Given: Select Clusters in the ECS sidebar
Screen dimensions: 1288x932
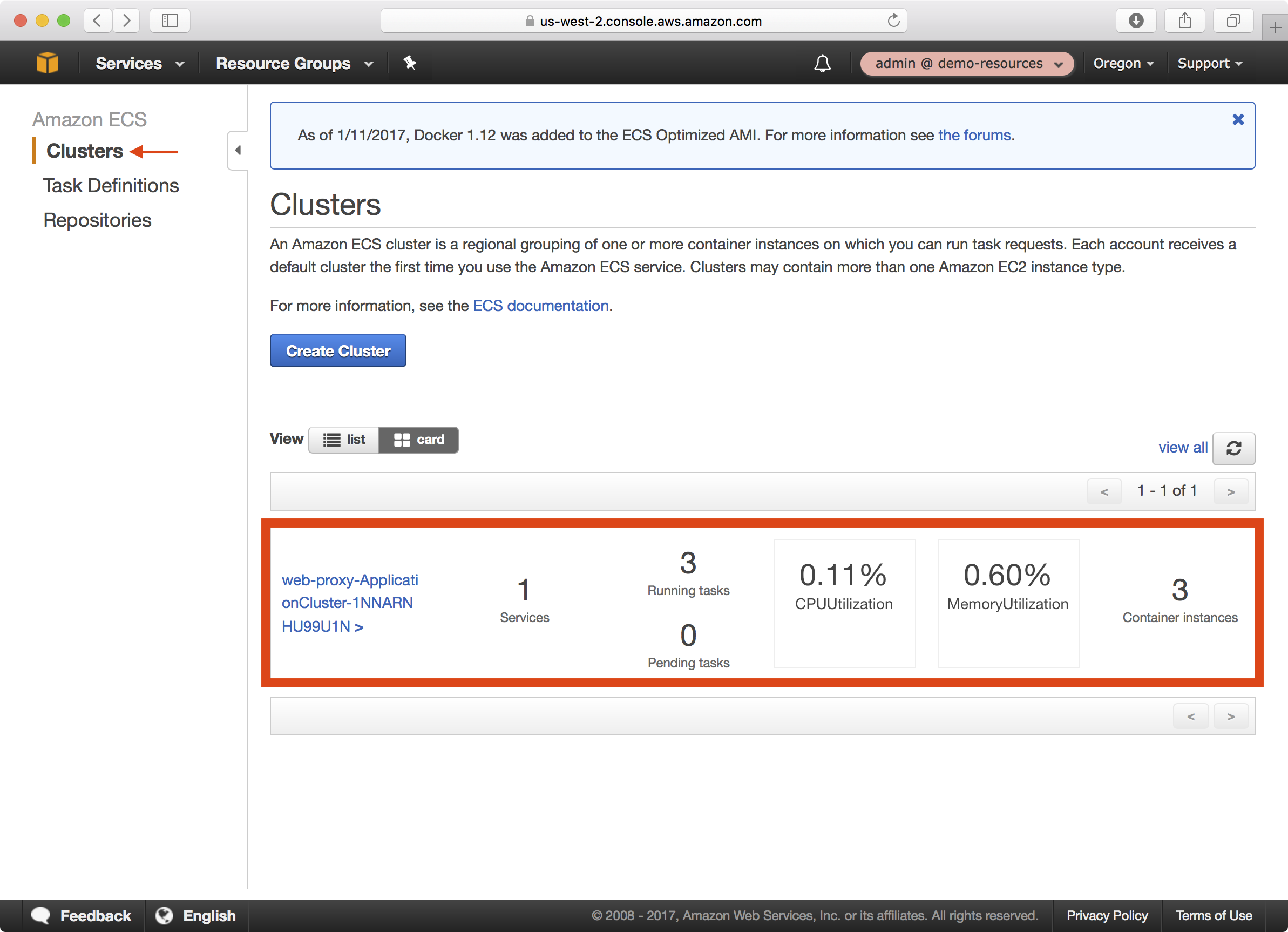Looking at the screenshot, I should (85, 151).
